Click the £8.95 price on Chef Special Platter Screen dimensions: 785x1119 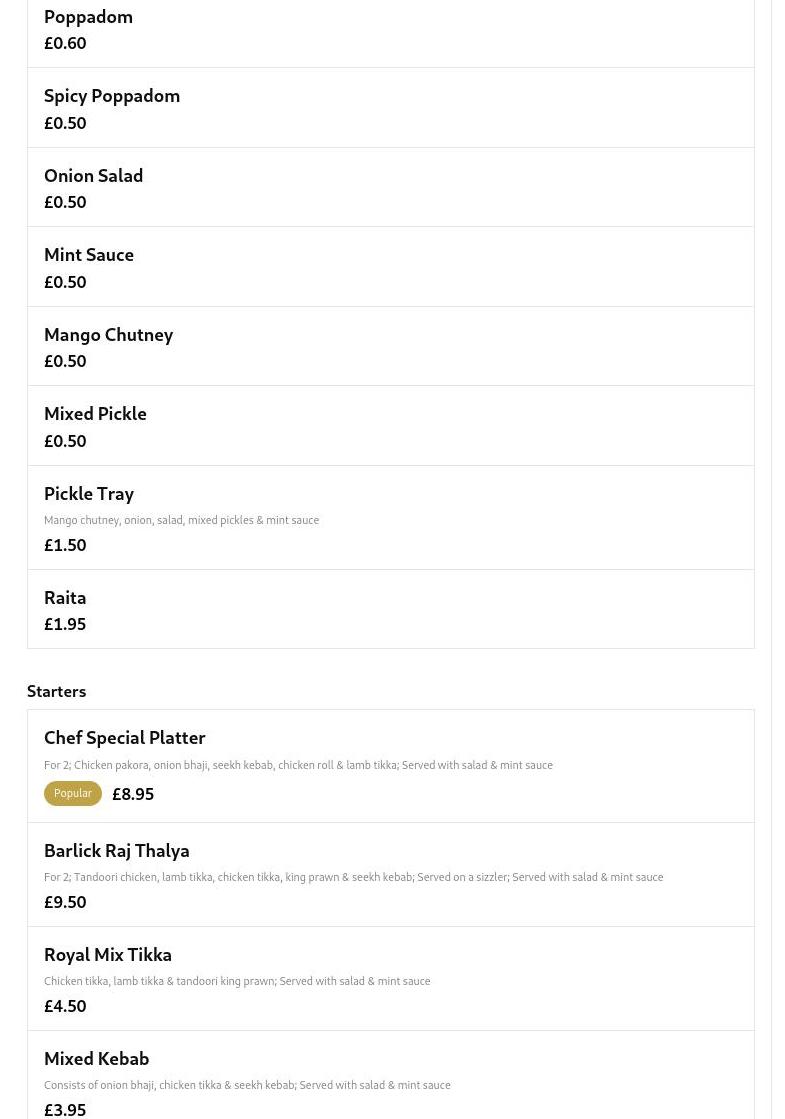(133, 793)
